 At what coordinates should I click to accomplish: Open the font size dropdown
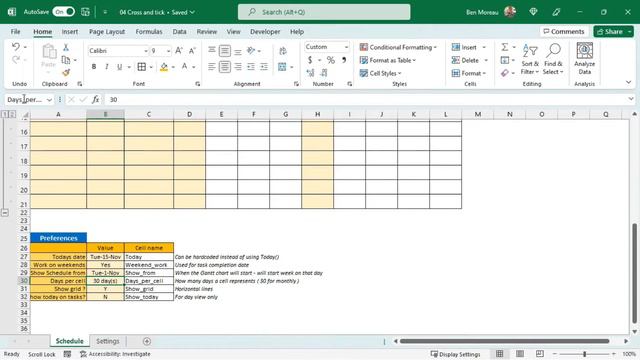[x=168, y=51]
